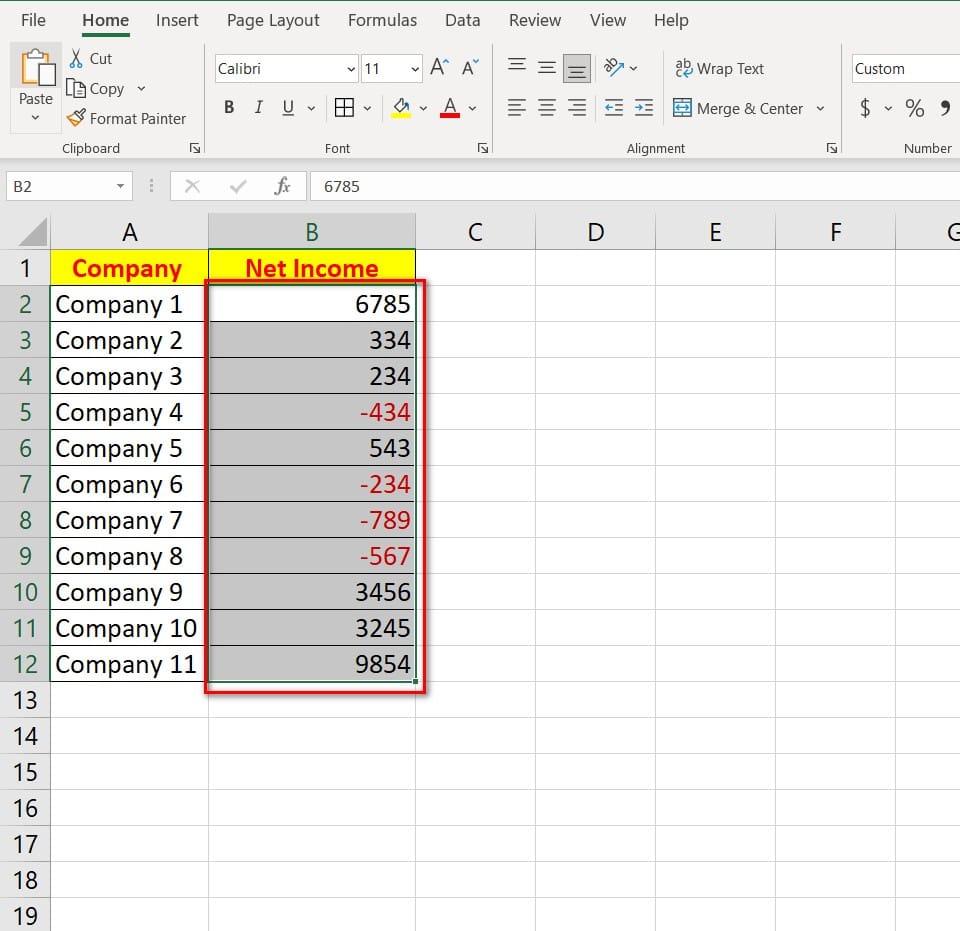Apply Percent Style formatting
This screenshot has width=960, height=931.
click(x=914, y=108)
